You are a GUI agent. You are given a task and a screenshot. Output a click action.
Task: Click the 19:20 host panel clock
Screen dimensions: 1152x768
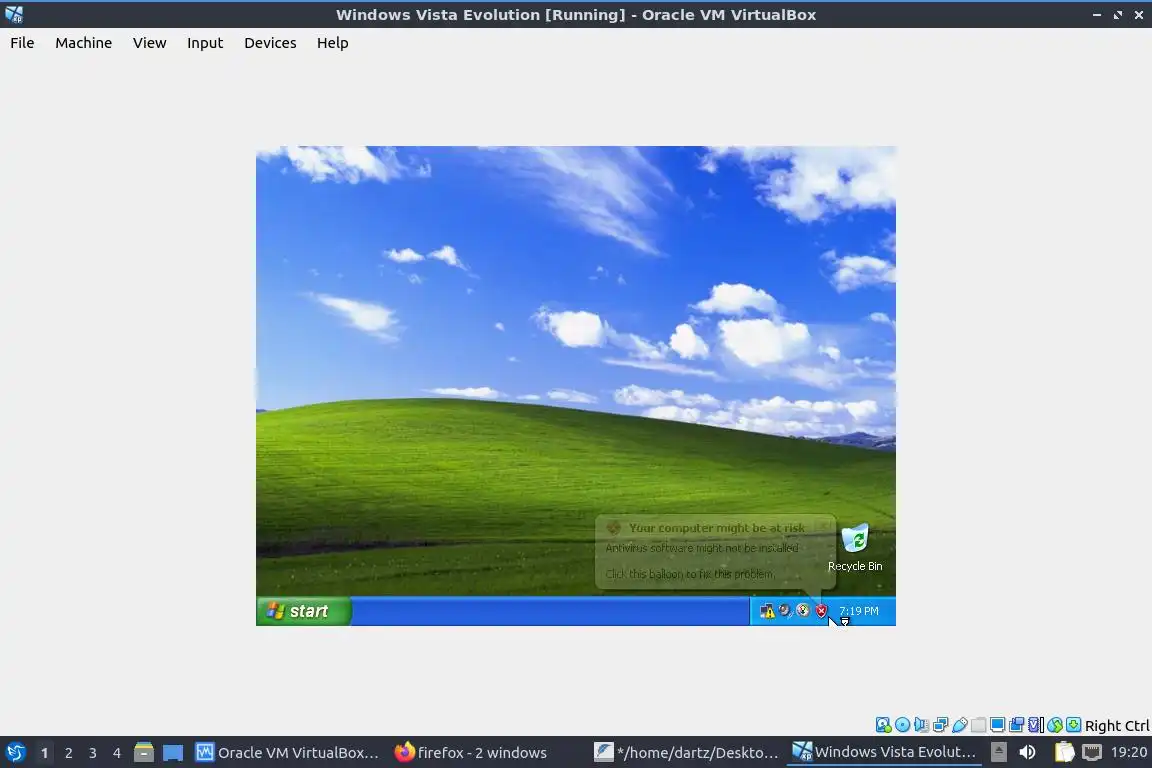pyautogui.click(x=1128, y=752)
